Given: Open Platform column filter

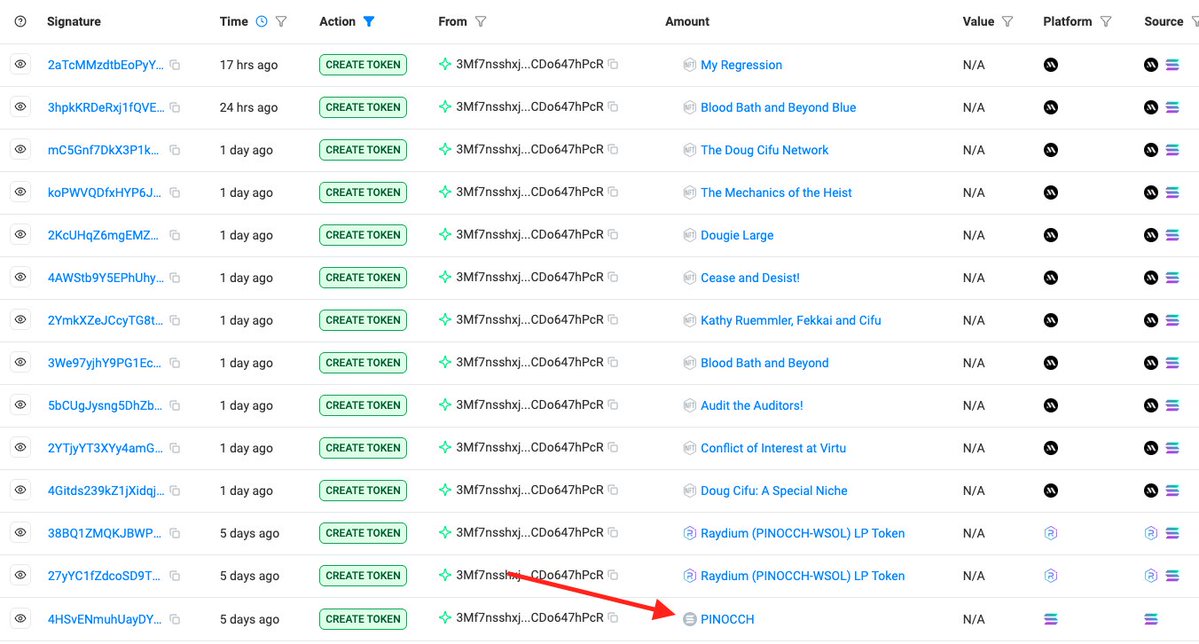Looking at the screenshot, I should pos(1106,21).
